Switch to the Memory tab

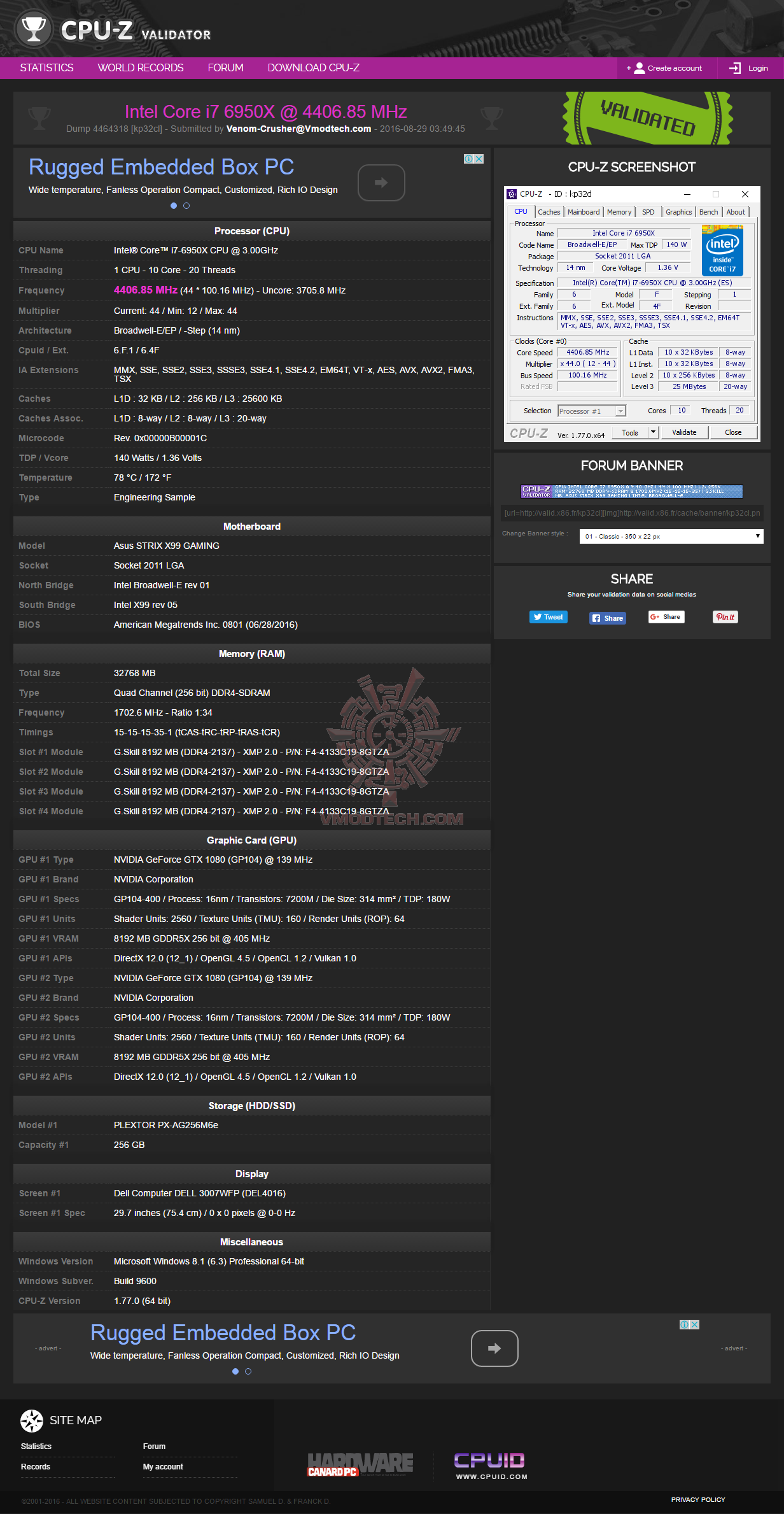pyautogui.click(x=619, y=212)
